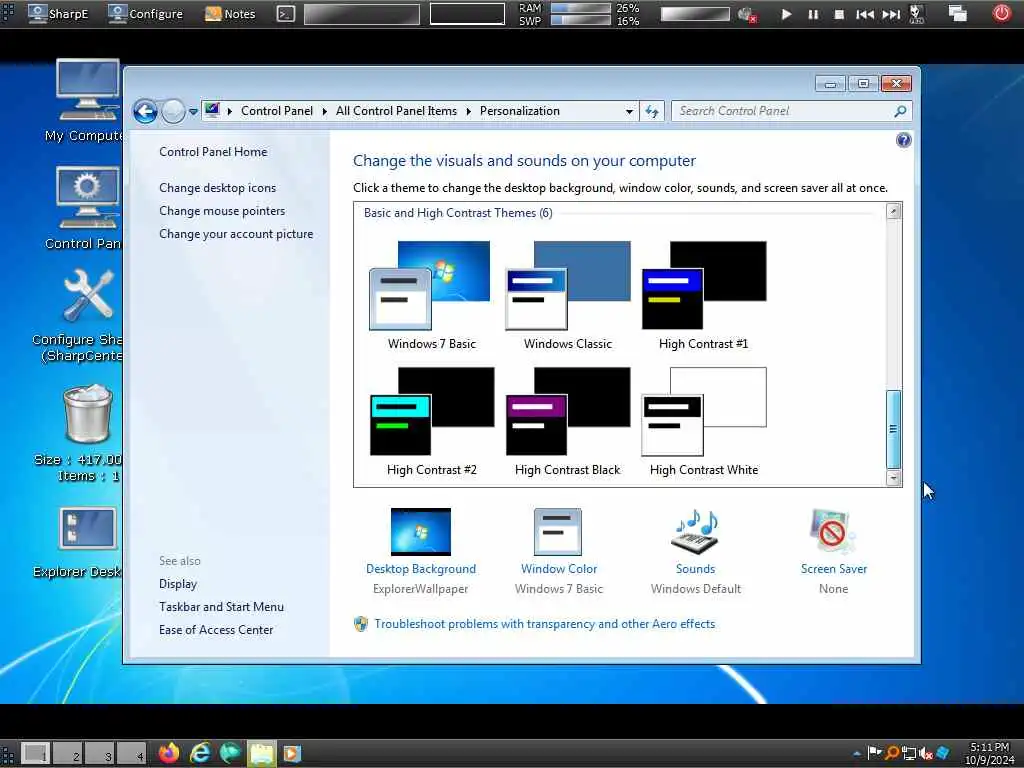Open Troubleshoot problems with transparency link
1024x768 pixels.
544,624
